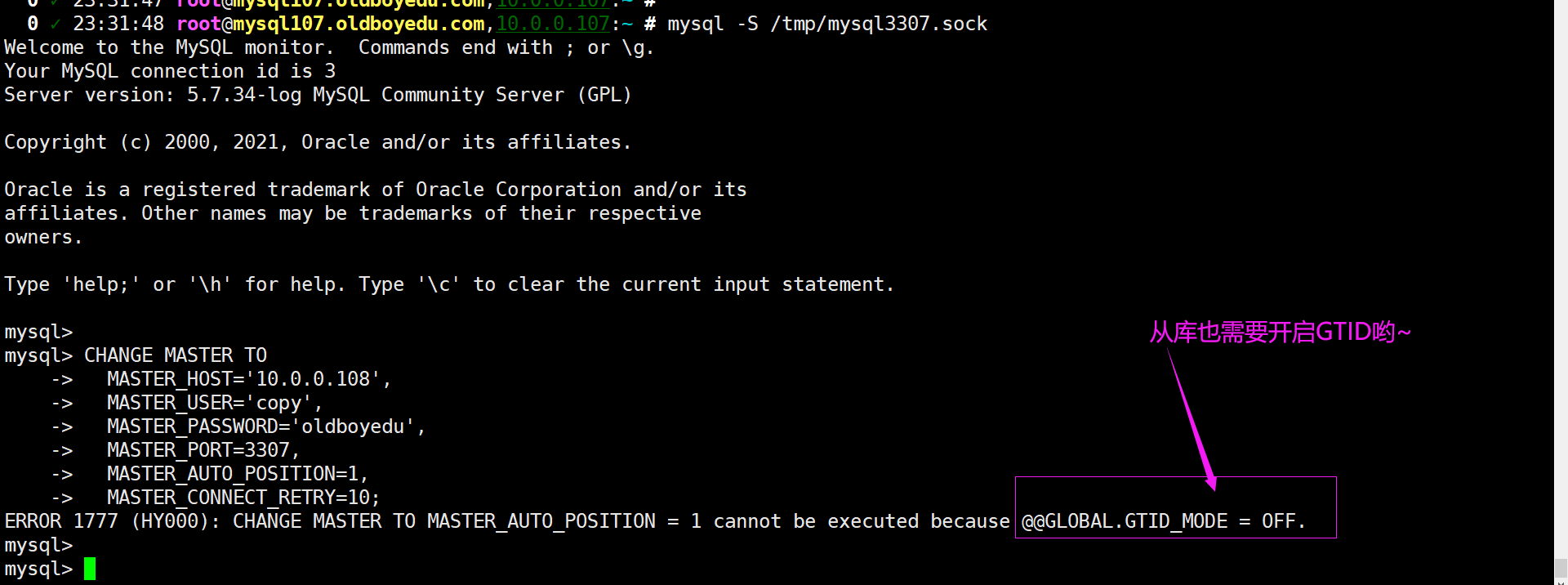Click the MASTER_HOST='10.0.0.108' line

(x=248, y=379)
